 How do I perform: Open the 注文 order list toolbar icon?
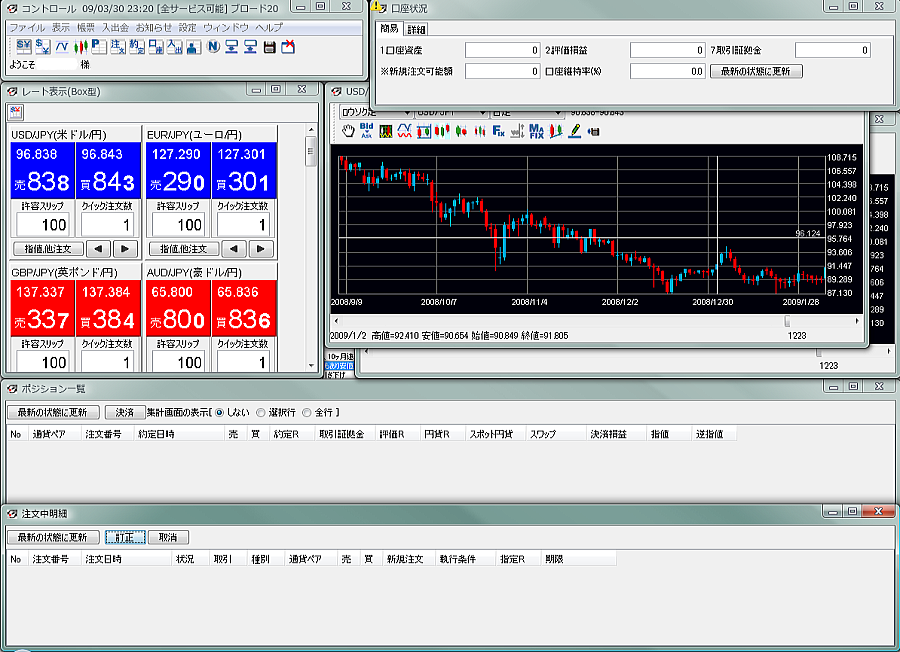(118, 46)
